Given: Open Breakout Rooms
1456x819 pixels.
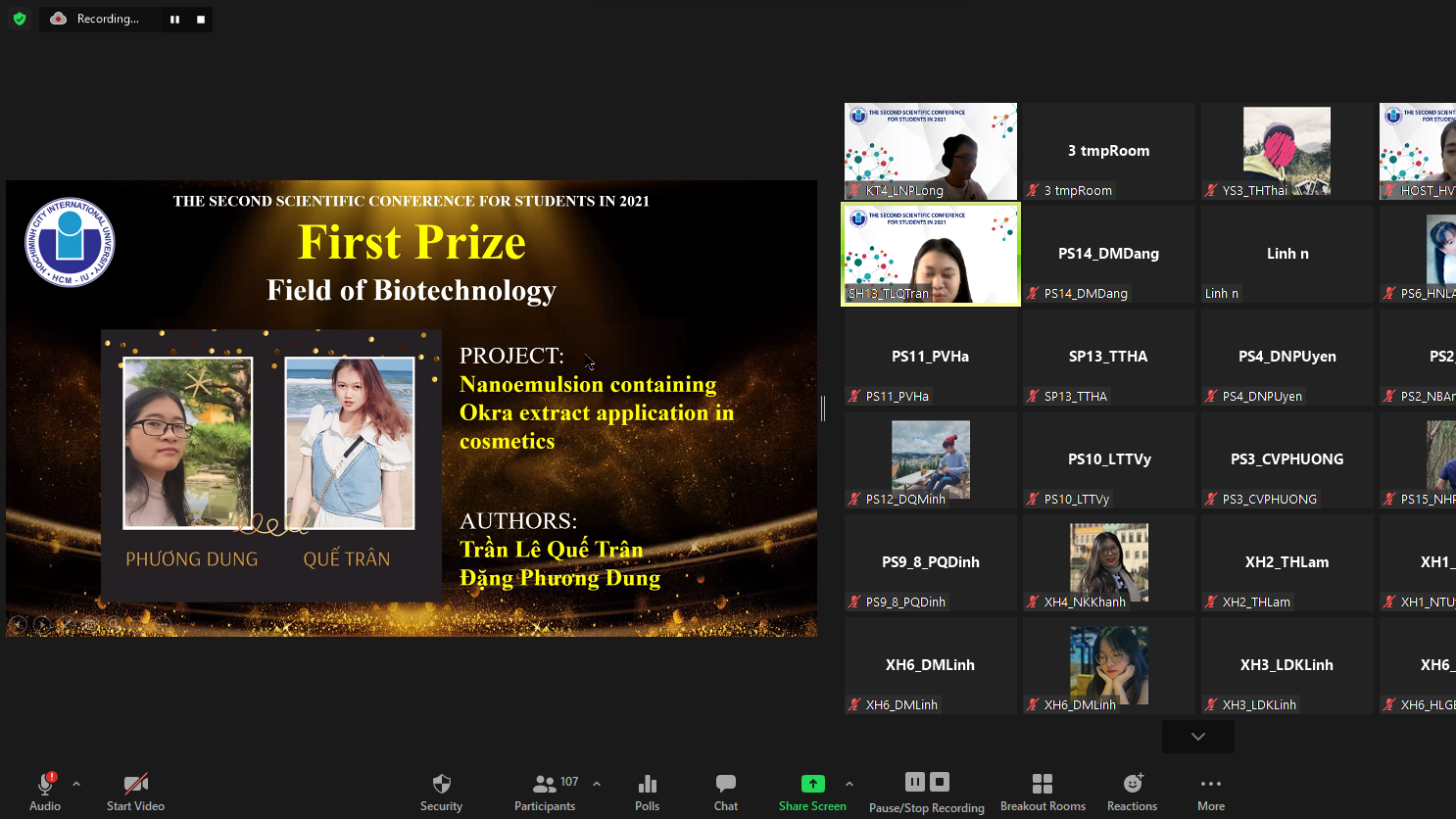Looking at the screenshot, I should tap(1043, 792).
